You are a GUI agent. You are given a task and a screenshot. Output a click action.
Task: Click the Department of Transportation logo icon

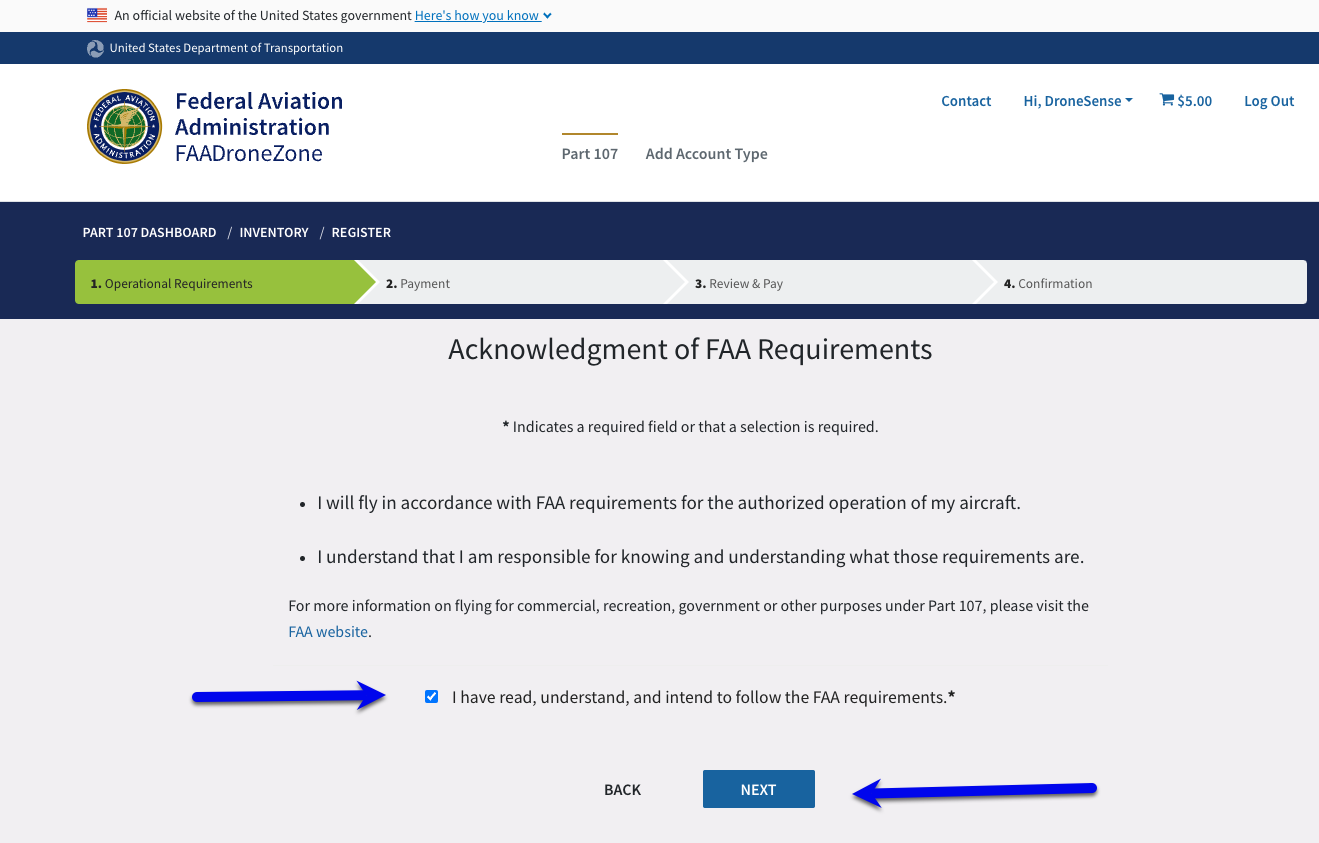pos(95,48)
